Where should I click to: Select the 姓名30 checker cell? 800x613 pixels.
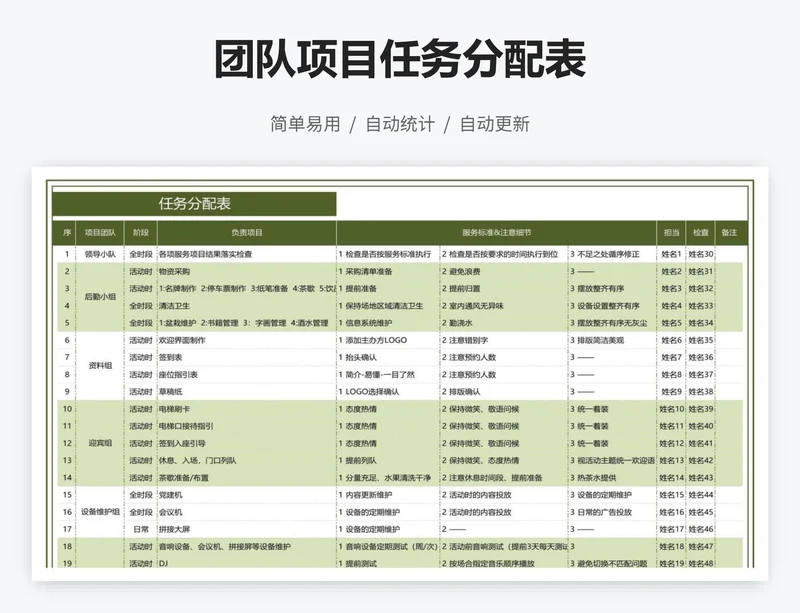(701, 254)
